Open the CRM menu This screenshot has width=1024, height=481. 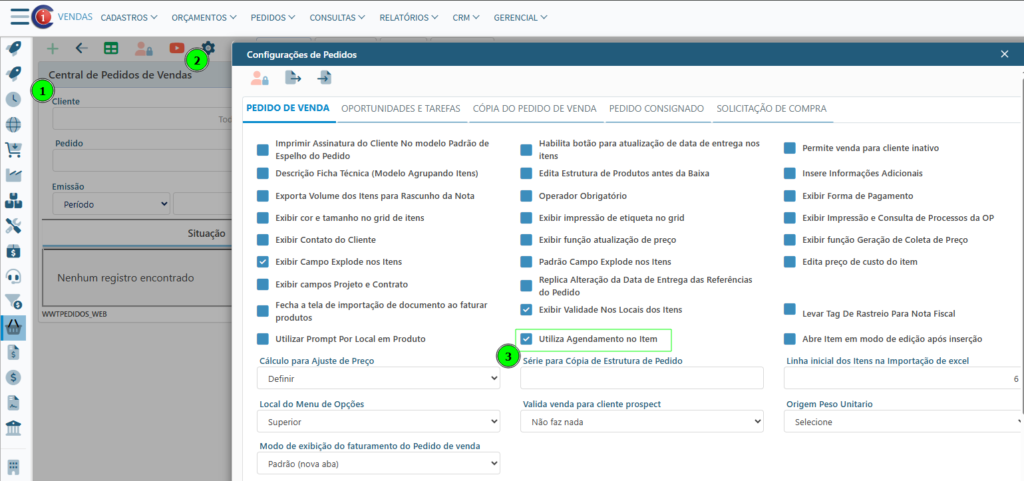(466, 18)
